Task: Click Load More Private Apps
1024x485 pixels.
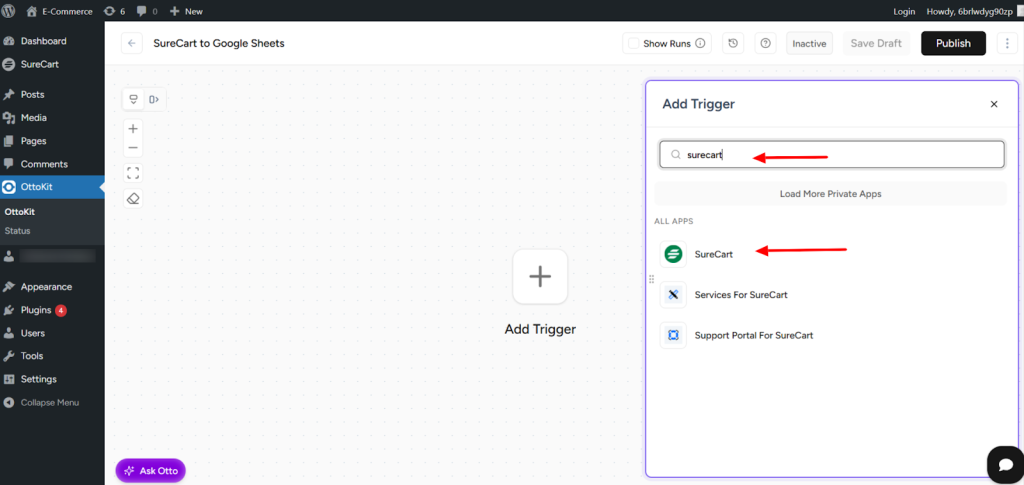Action: [x=830, y=194]
